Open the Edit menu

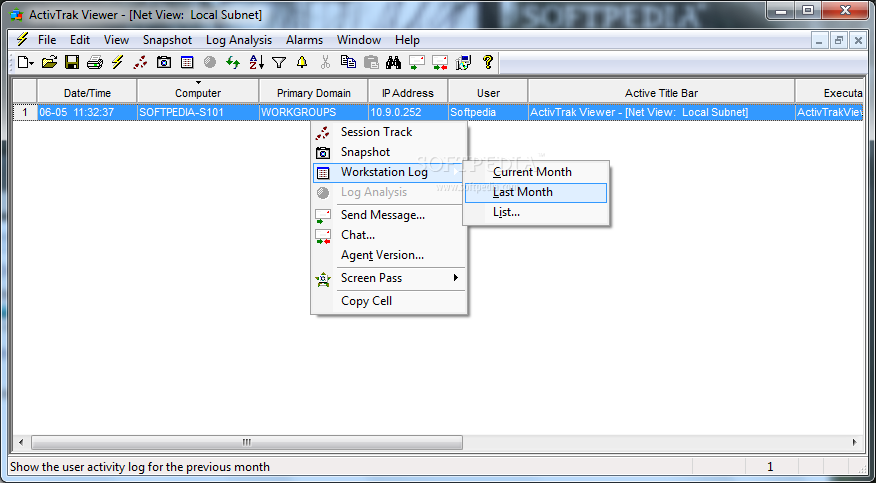coord(80,40)
